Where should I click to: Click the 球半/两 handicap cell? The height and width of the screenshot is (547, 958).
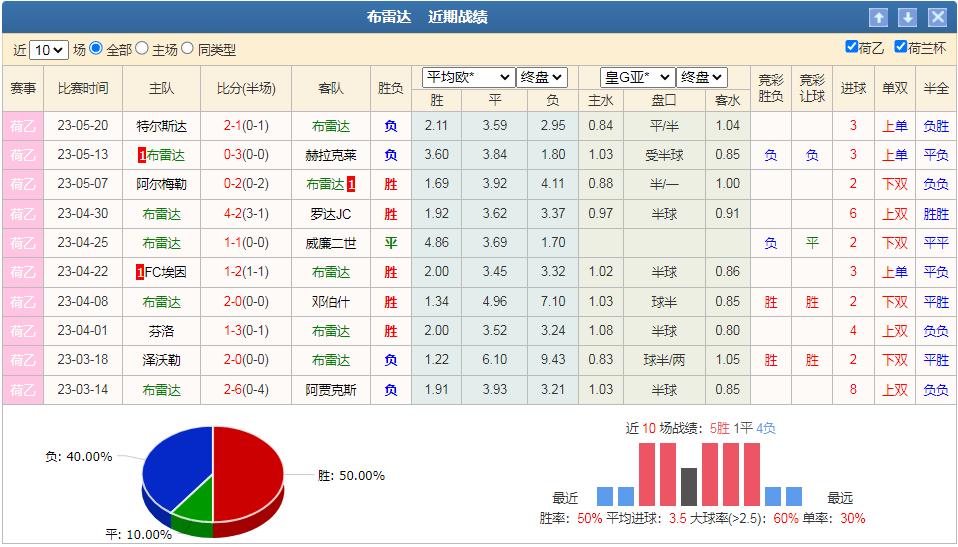pos(664,361)
